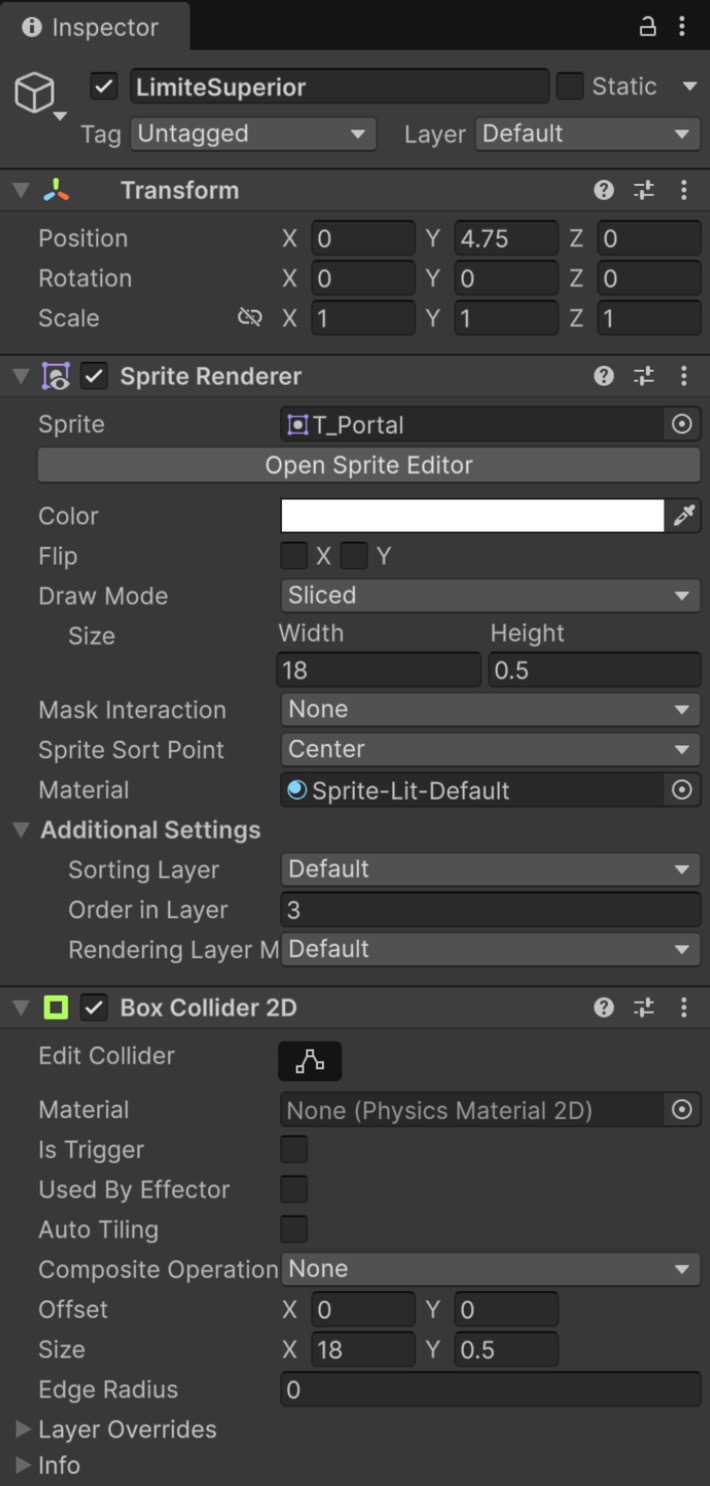
Task: Click the white Color swatch
Action: (x=473, y=516)
